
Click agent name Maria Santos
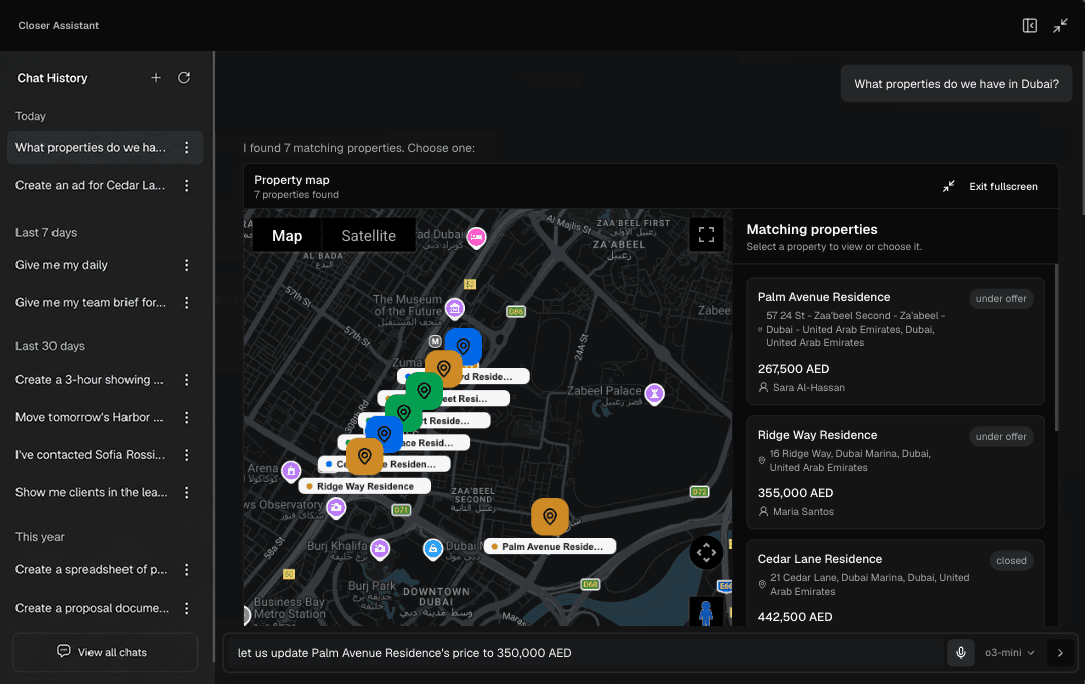tap(803, 512)
